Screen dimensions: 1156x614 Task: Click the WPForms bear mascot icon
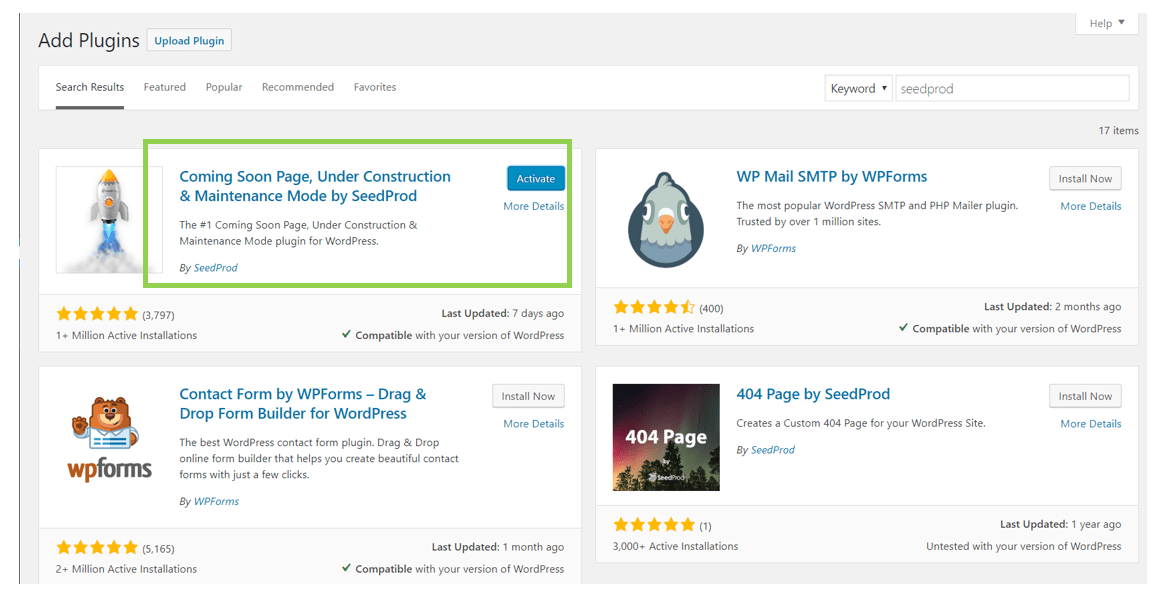point(109,437)
